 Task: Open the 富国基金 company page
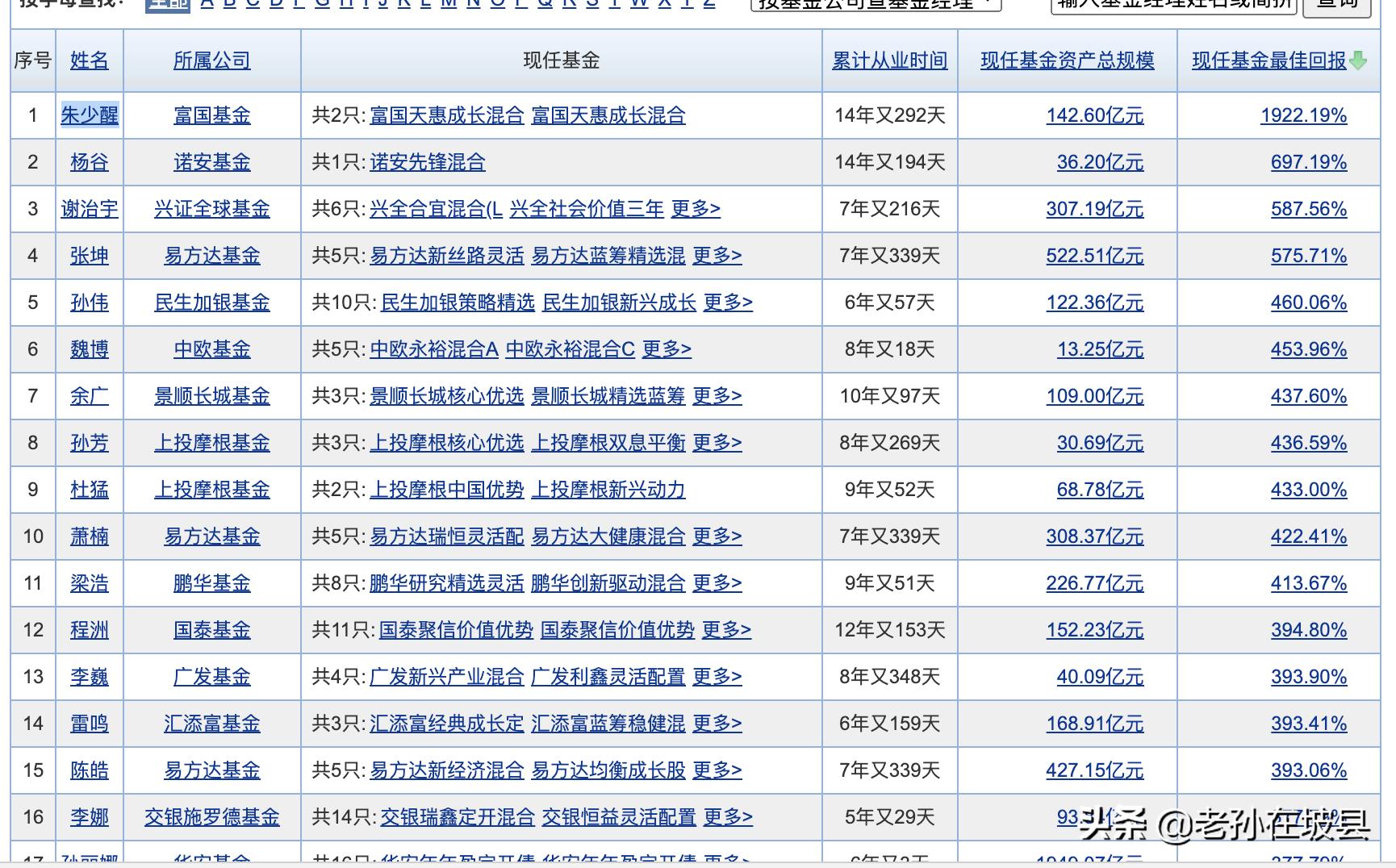(211, 115)
